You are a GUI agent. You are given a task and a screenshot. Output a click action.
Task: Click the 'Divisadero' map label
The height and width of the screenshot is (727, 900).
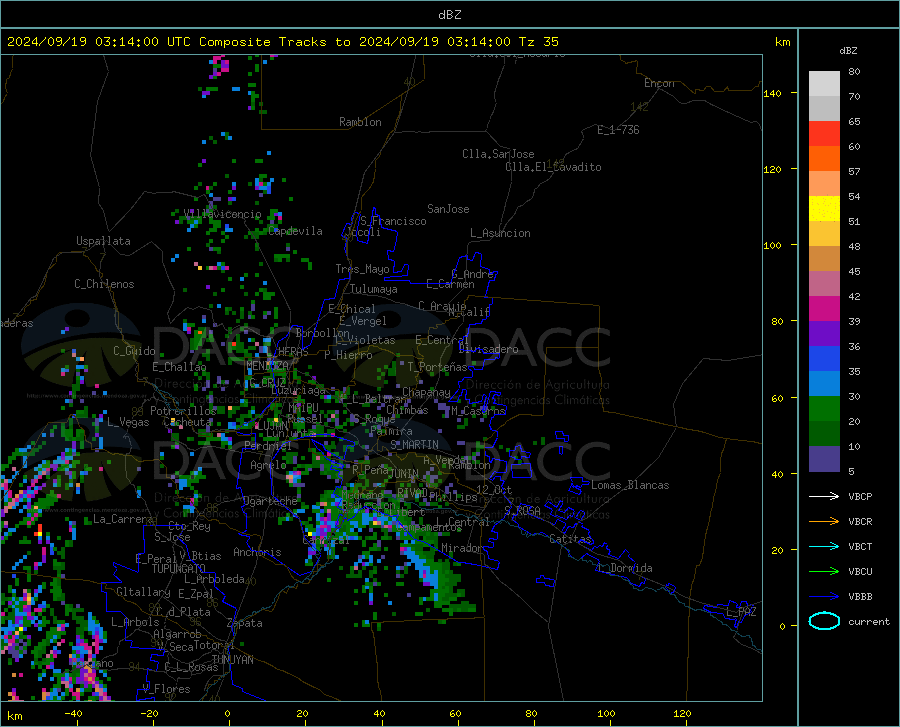[488, 349]
